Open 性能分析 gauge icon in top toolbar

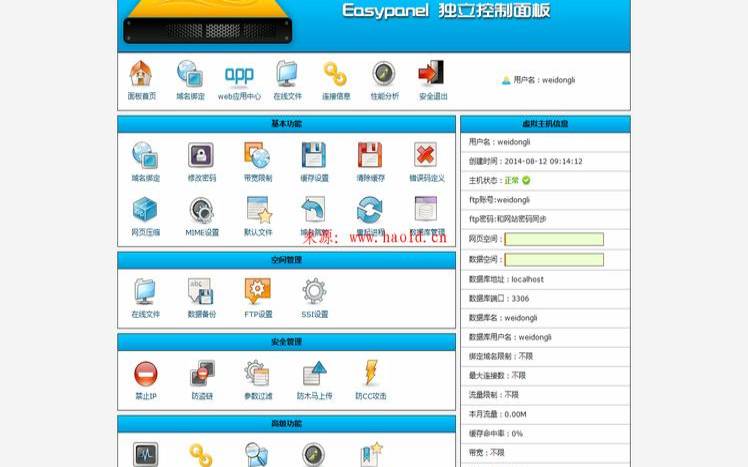[384, 74]
